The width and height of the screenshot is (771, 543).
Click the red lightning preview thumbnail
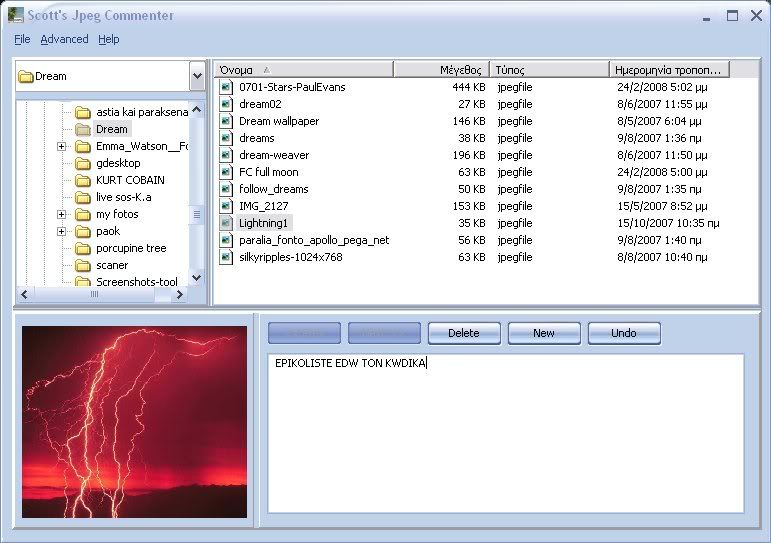point(134,421)
